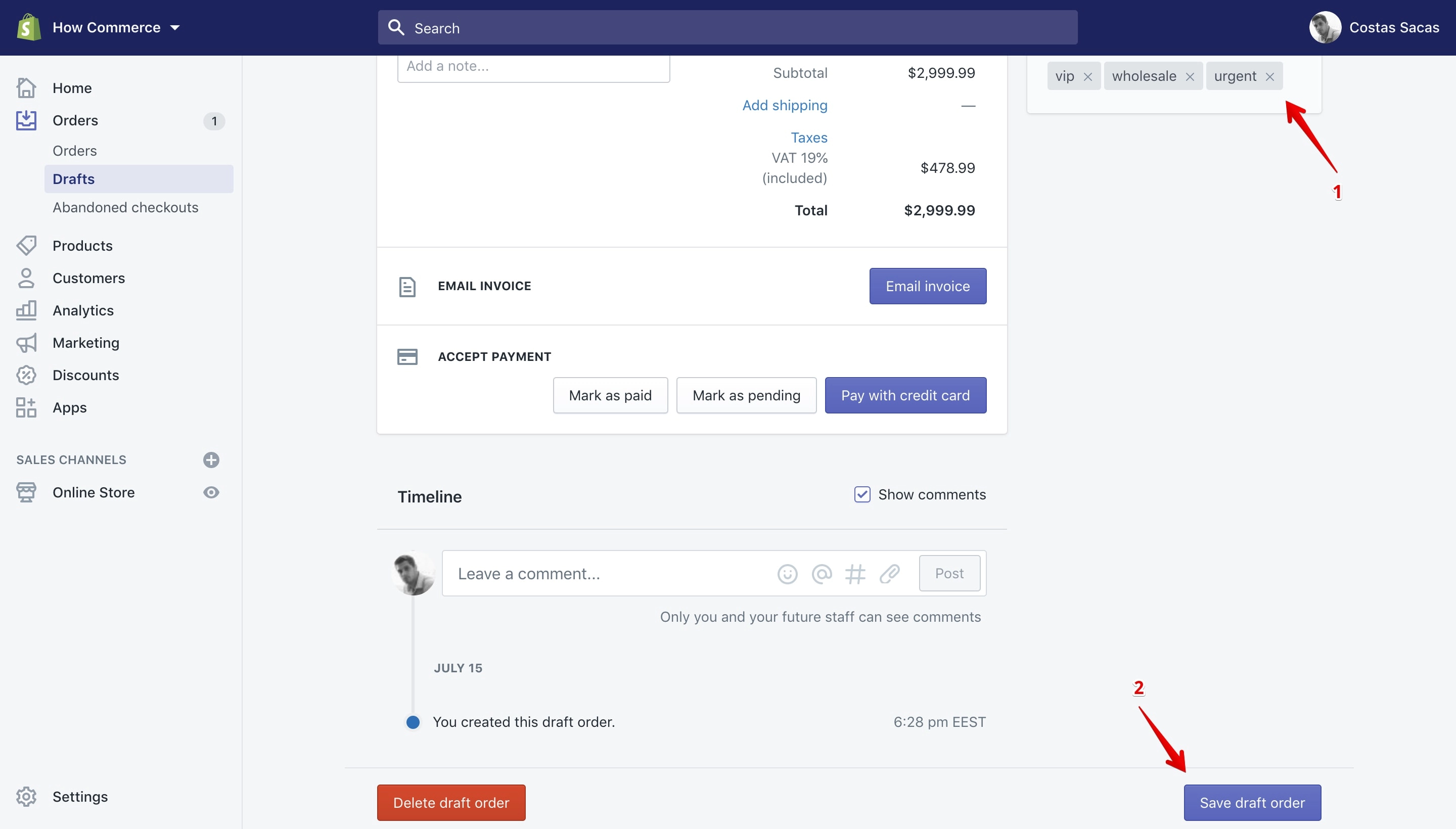Toggle the Show comments checkbox
This screenshot has height=829, width=1456.
862,494
